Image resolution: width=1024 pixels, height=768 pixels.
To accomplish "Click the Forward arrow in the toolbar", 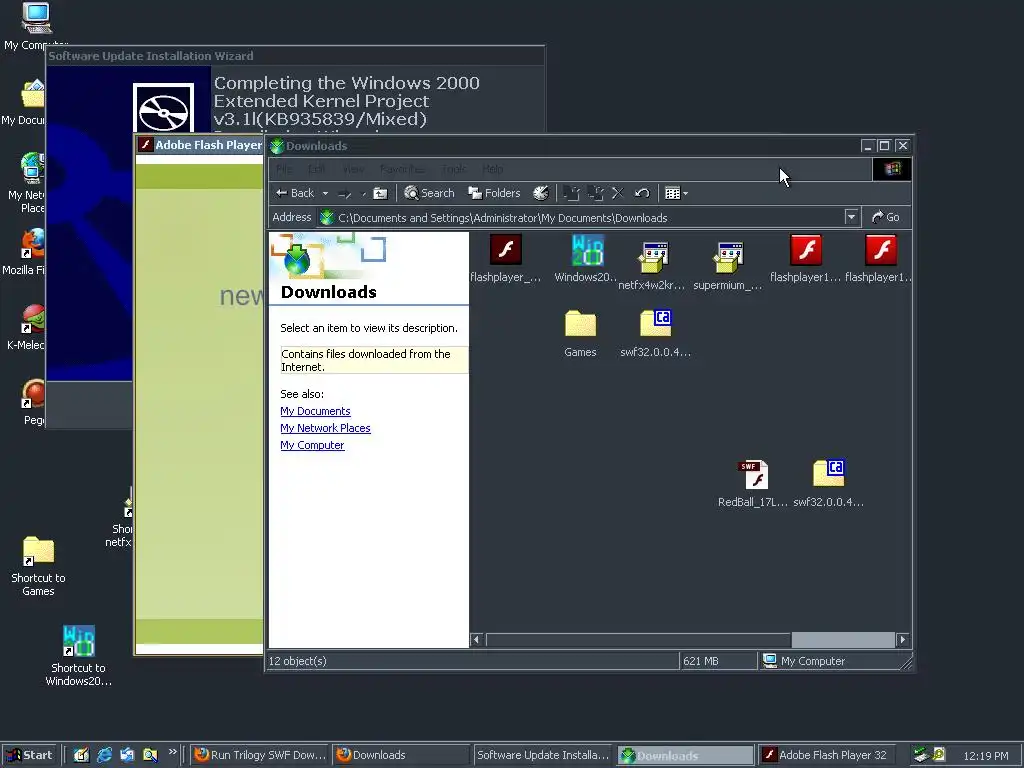I will pos(345,193).
